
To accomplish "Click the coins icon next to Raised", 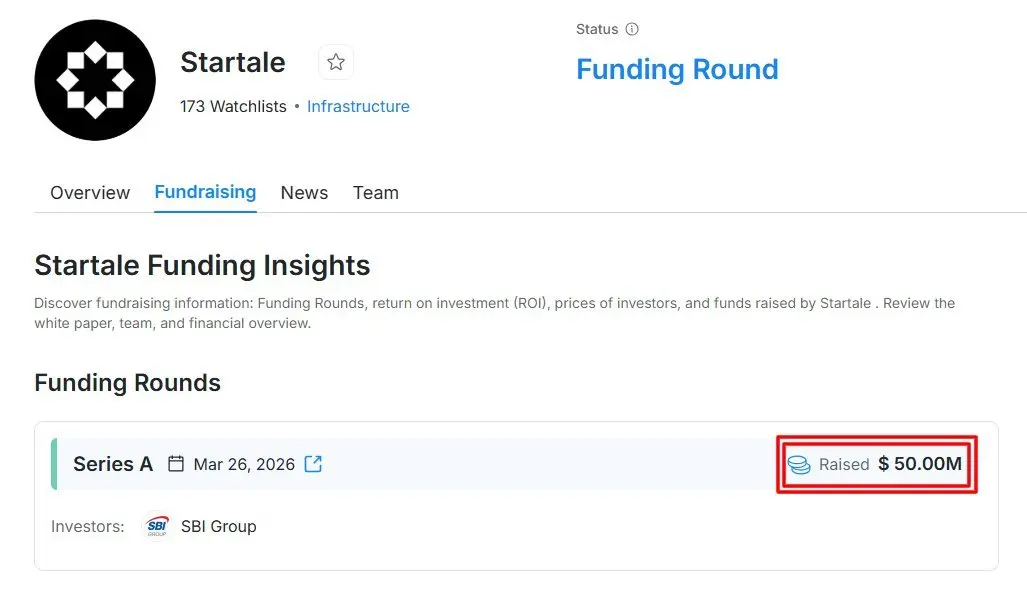I will pos(798,465).
